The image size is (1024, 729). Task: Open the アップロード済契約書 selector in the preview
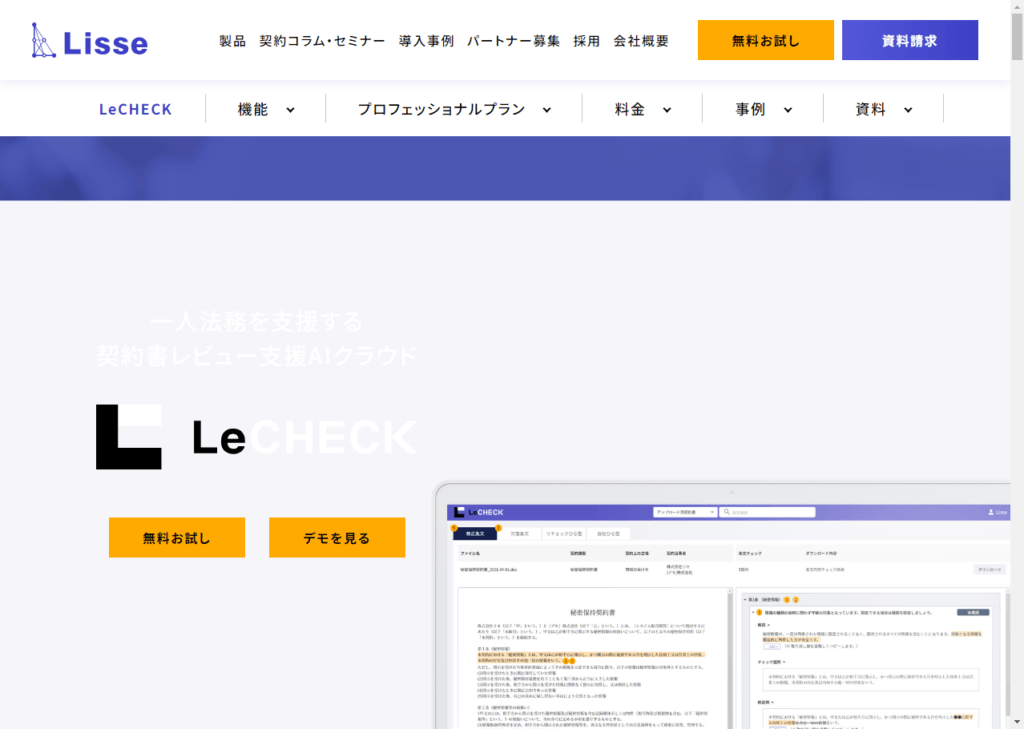[x=683, y=510]
